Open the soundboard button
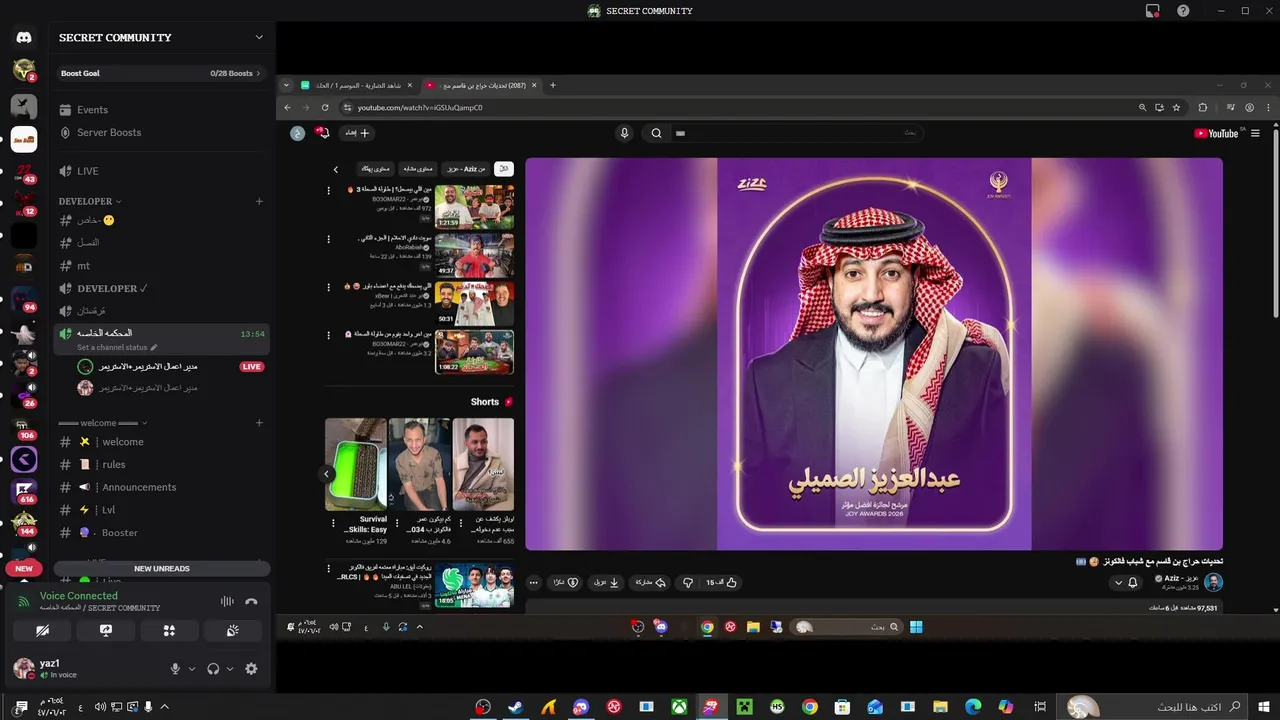This screenshot has width=1280, height=720. (x=232, y=631)
